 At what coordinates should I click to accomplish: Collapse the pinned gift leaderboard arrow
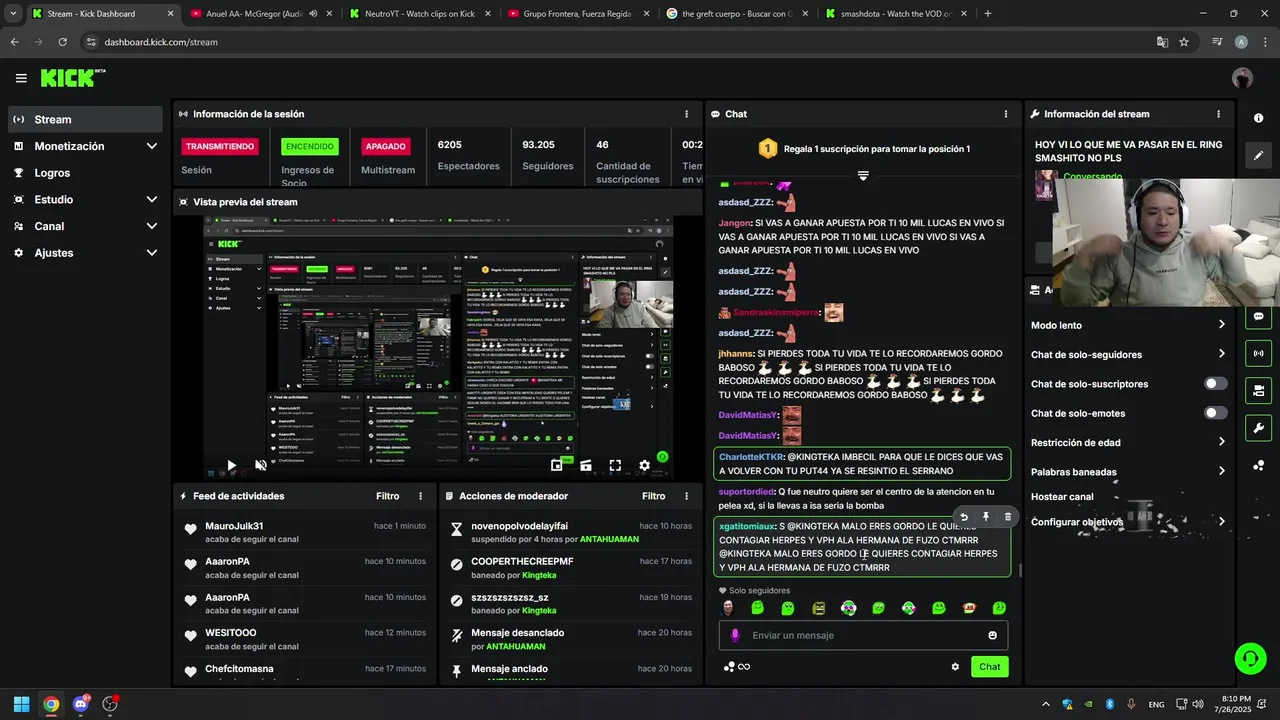(x=863, y=176)
